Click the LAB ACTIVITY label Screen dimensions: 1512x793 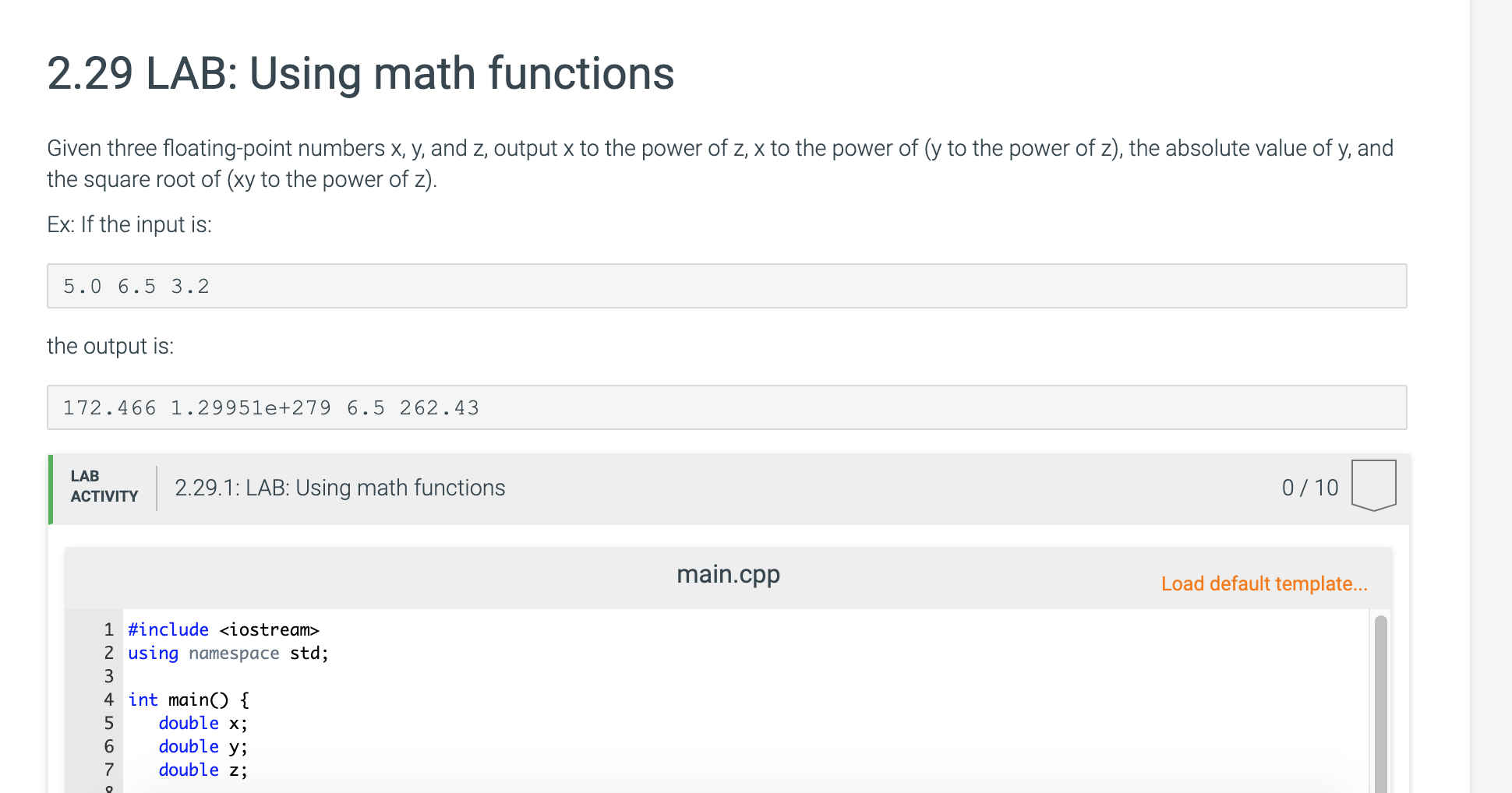point(104,486)
